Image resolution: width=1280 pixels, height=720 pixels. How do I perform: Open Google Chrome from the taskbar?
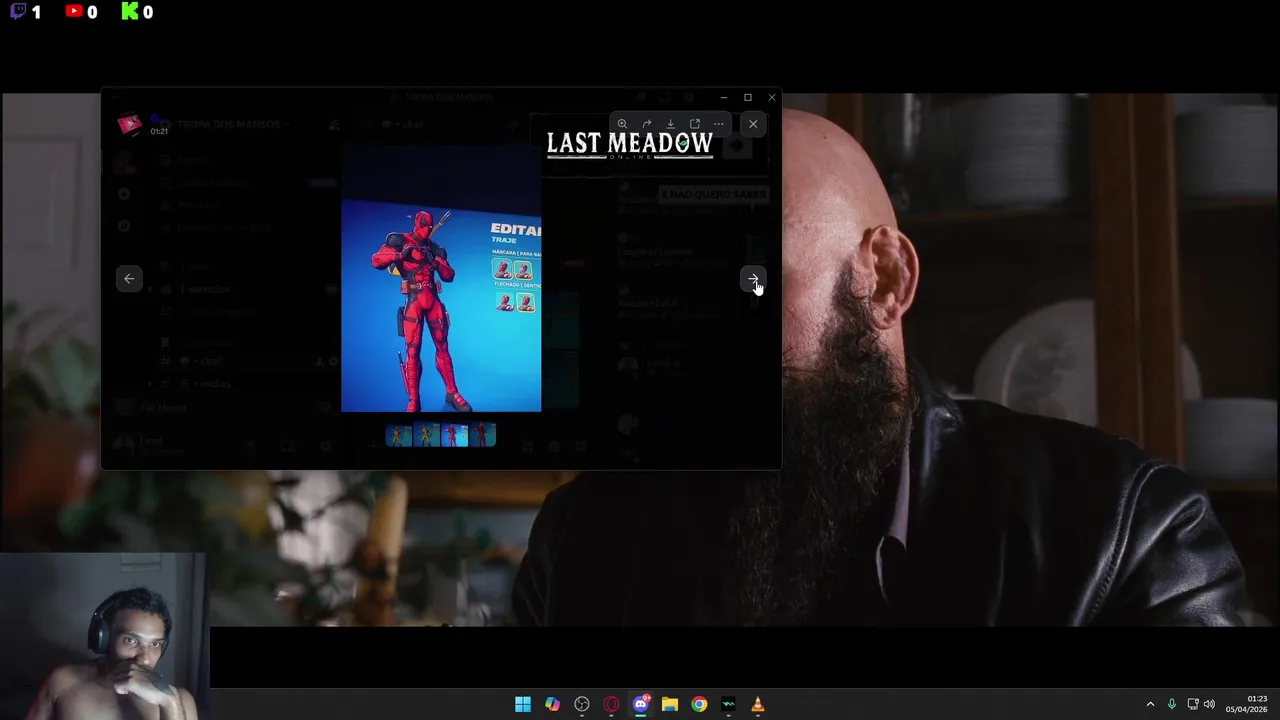[x=699, y=705]
